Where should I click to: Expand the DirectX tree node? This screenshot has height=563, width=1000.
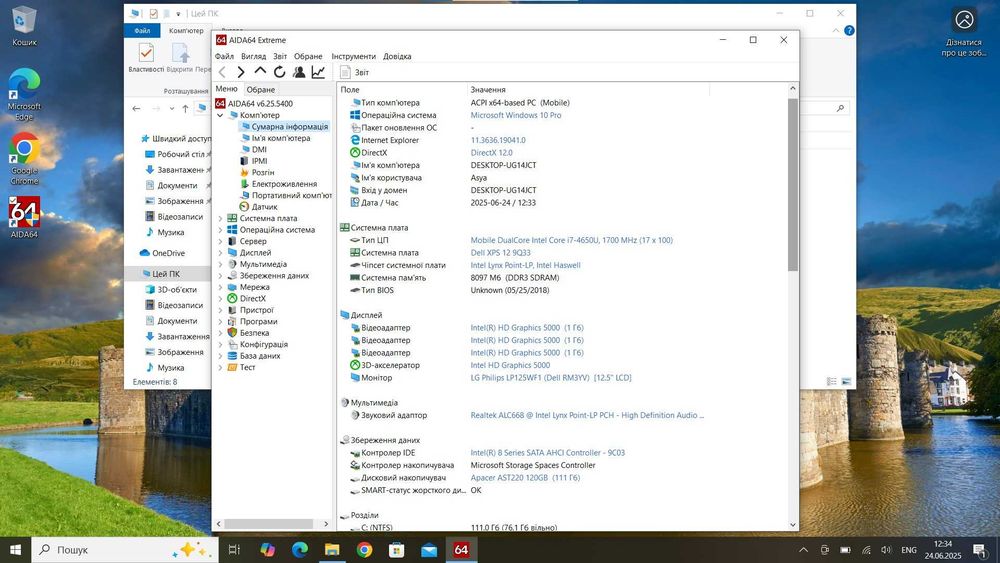coord(220,298)
